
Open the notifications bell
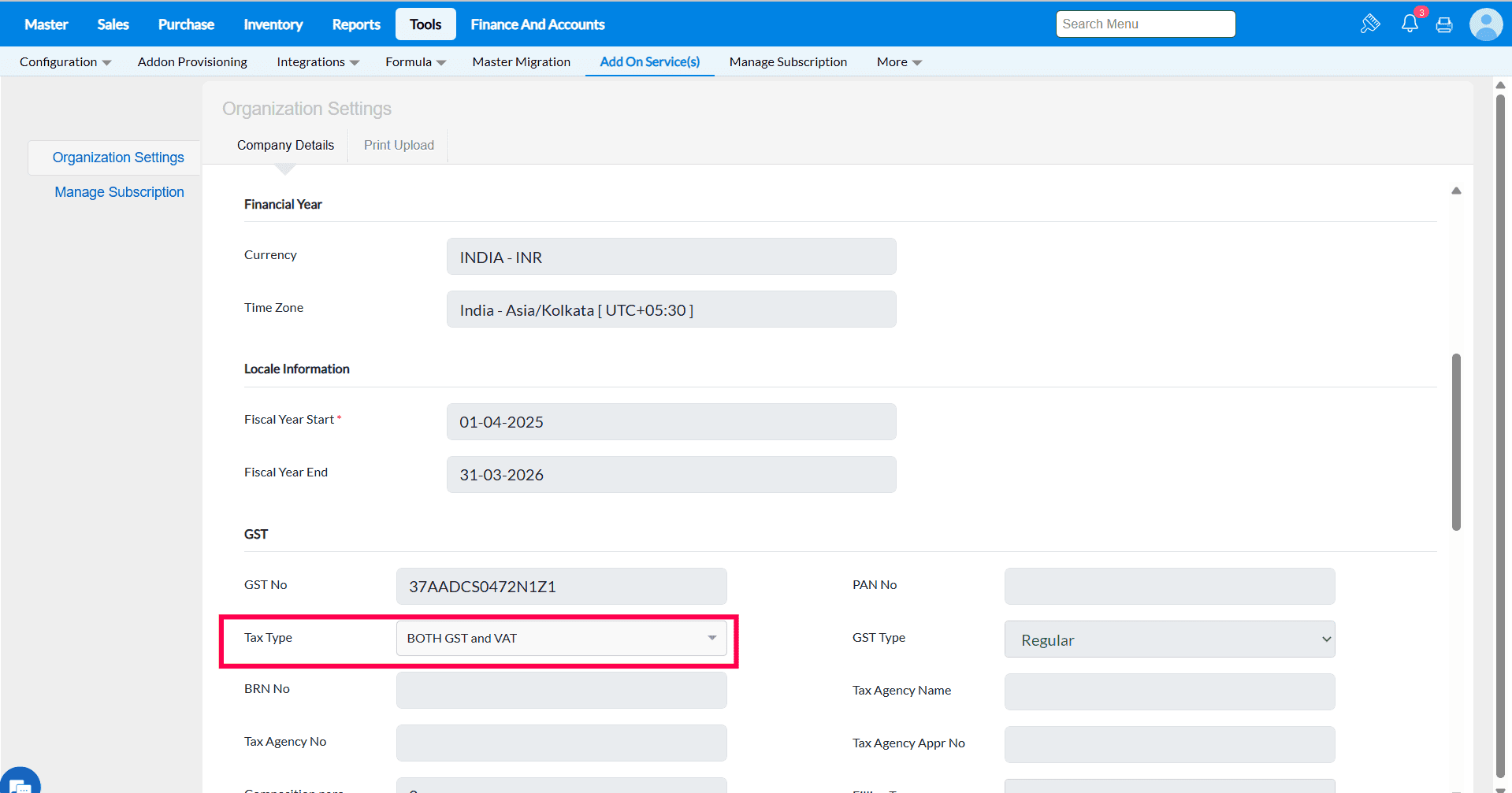pos(1410,24)
